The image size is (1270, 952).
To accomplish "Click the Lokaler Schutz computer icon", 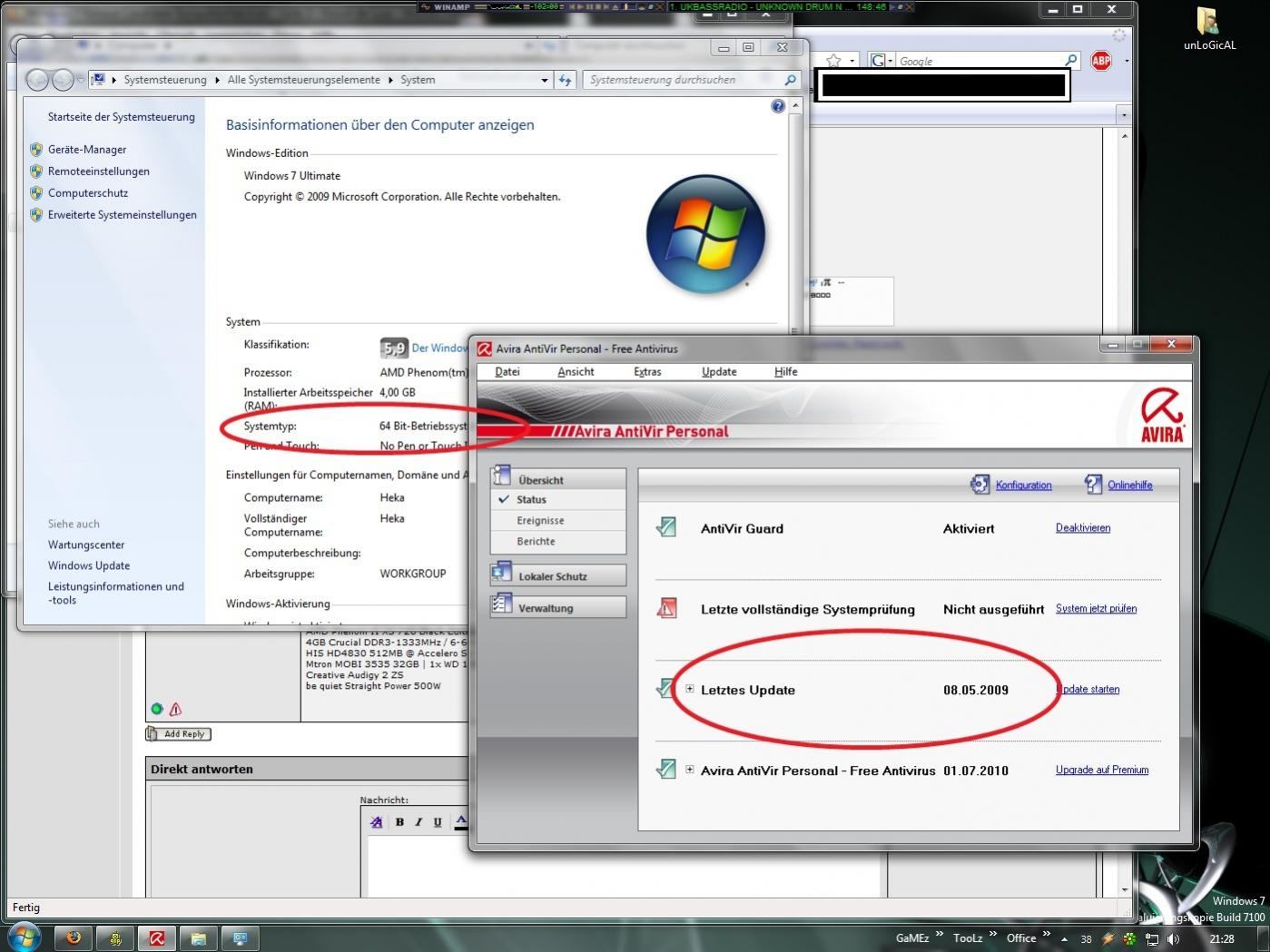I will click(x=502, y=573).
